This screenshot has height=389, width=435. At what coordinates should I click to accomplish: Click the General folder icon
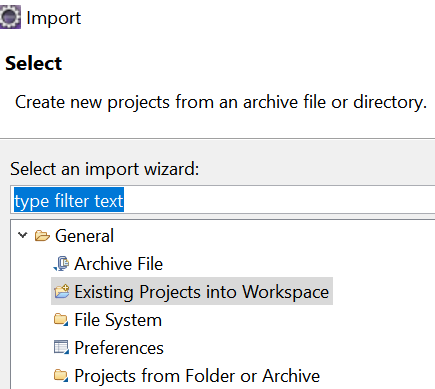tap(42, 236)
